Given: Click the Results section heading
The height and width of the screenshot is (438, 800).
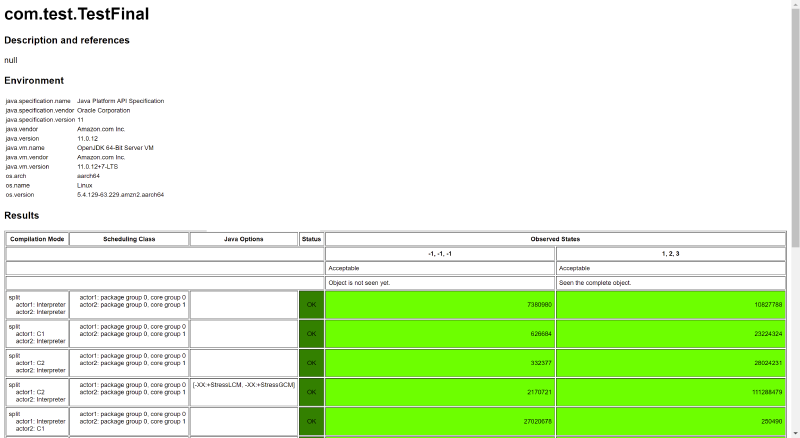Looking at the screenshot, I should (22, 215).
